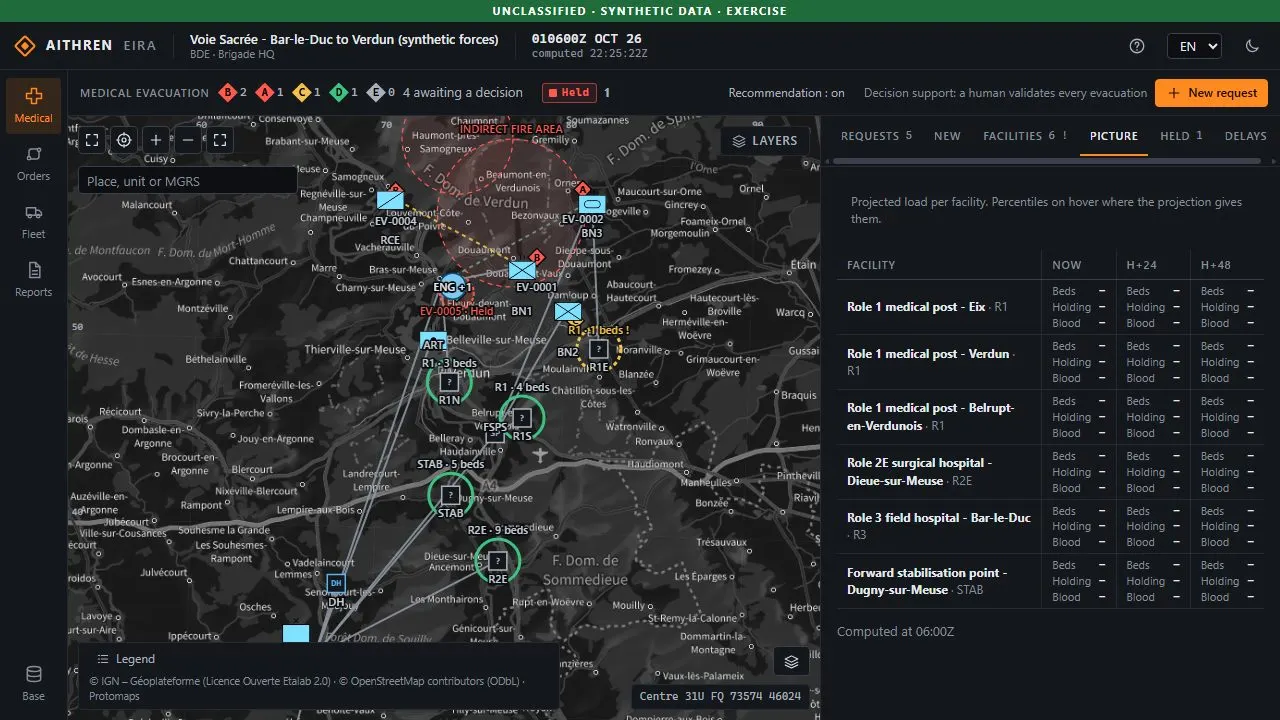Select the ART unit marker

433,340
